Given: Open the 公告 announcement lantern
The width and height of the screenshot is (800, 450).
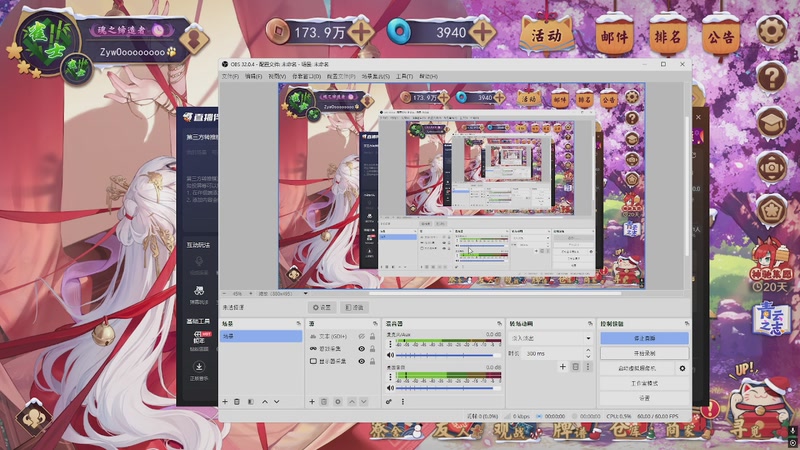Looking at the screenshot, I should pyautogui.click(x=721, y=36).
